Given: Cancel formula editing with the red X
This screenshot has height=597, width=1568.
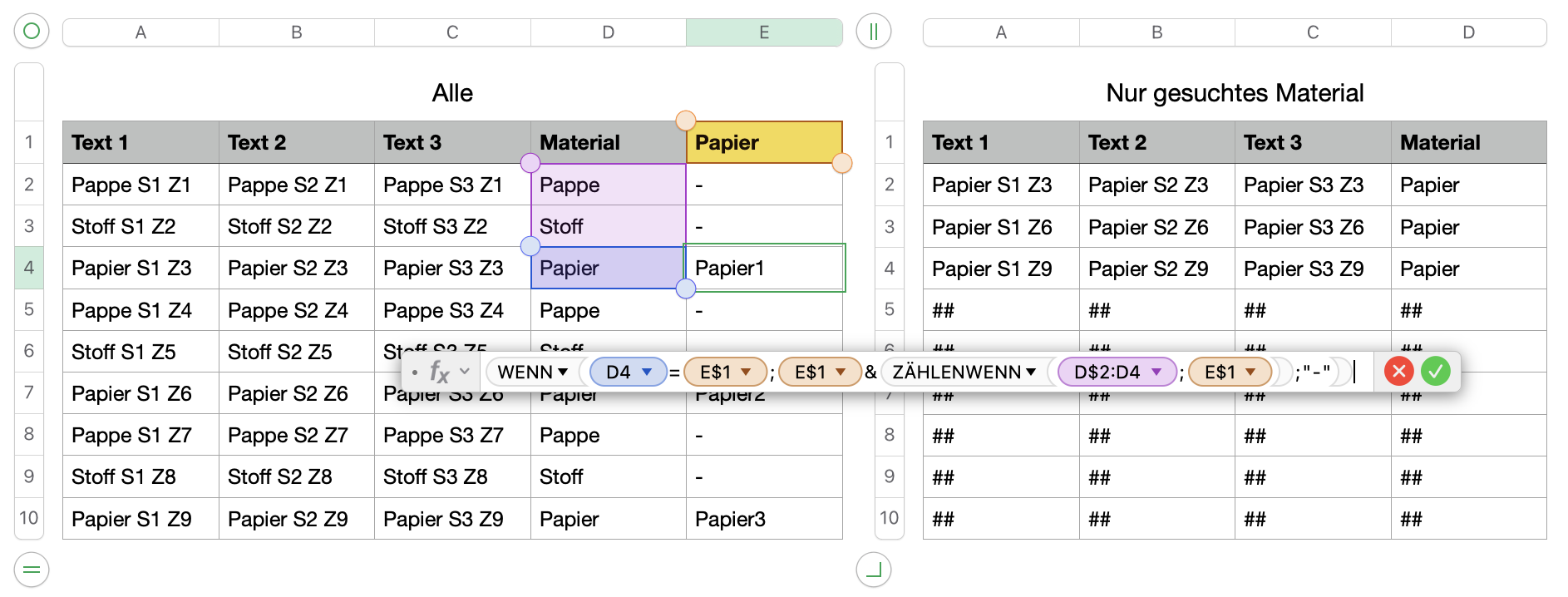Looking at the screenshot, I should (x=1398, y=371).
